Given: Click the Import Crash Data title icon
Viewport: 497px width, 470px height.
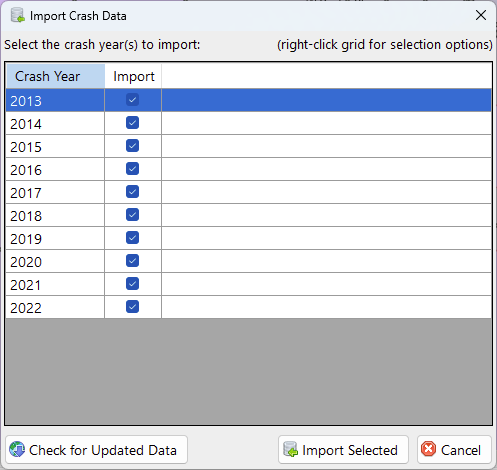Looking at the screenshot, I should pos(17,15).
